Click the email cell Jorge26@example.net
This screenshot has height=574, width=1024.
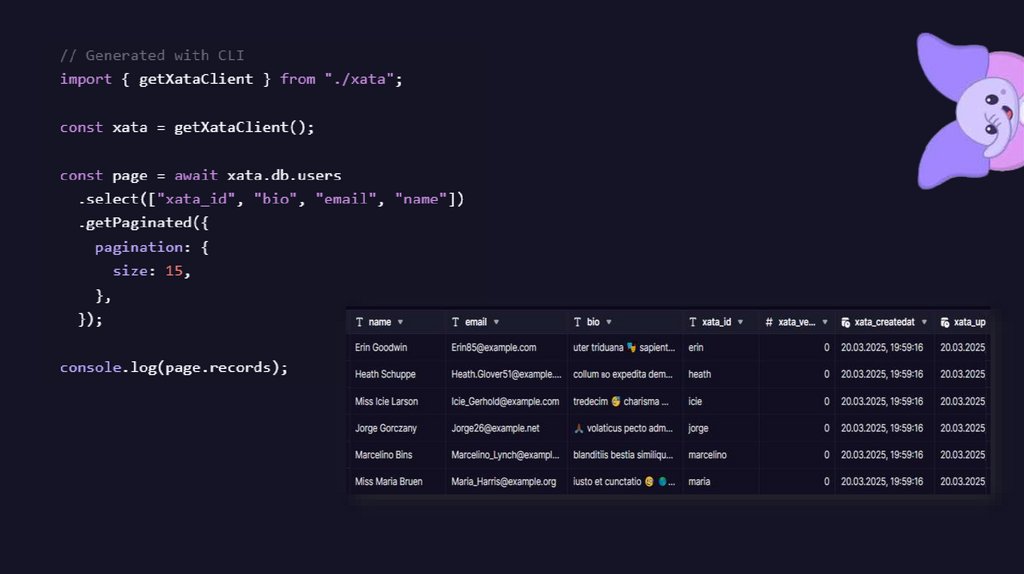coord(495,428)
